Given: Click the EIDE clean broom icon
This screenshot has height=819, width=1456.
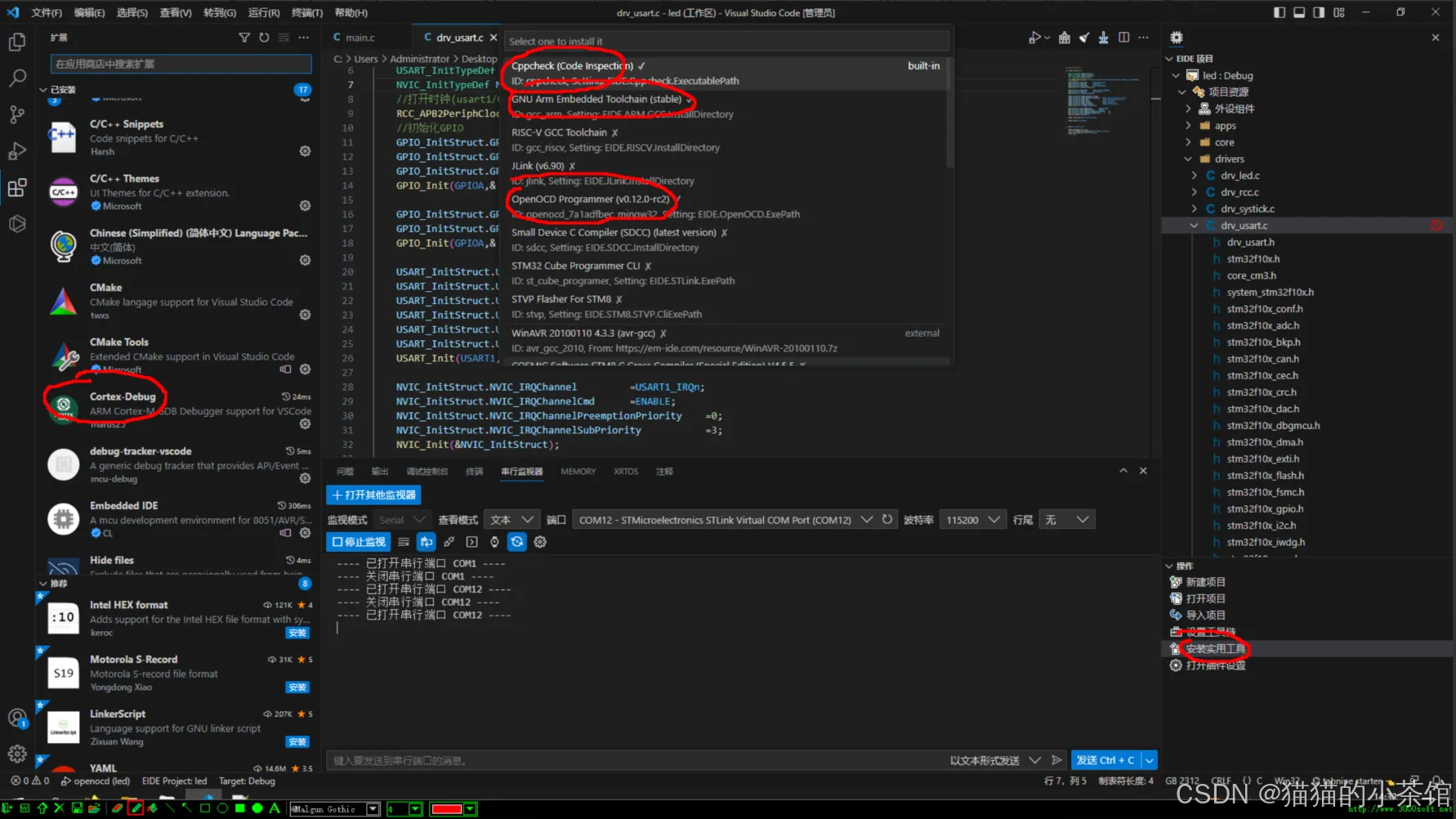Looking at the screenshot, I should 1083,38.
